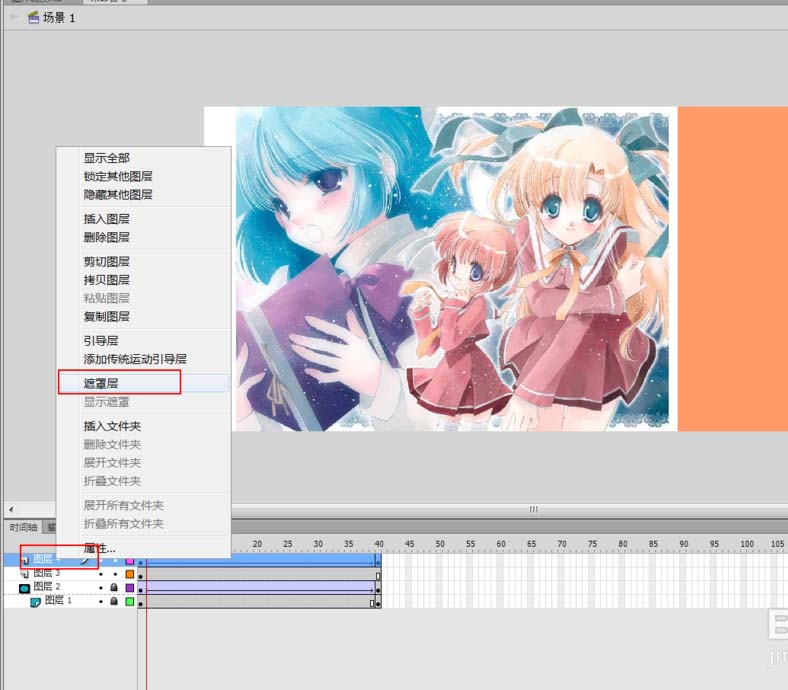The width and height of the screenshot is (788, 690).
Task: Click the anime illustration on the stage
Action: pos(452,269)
